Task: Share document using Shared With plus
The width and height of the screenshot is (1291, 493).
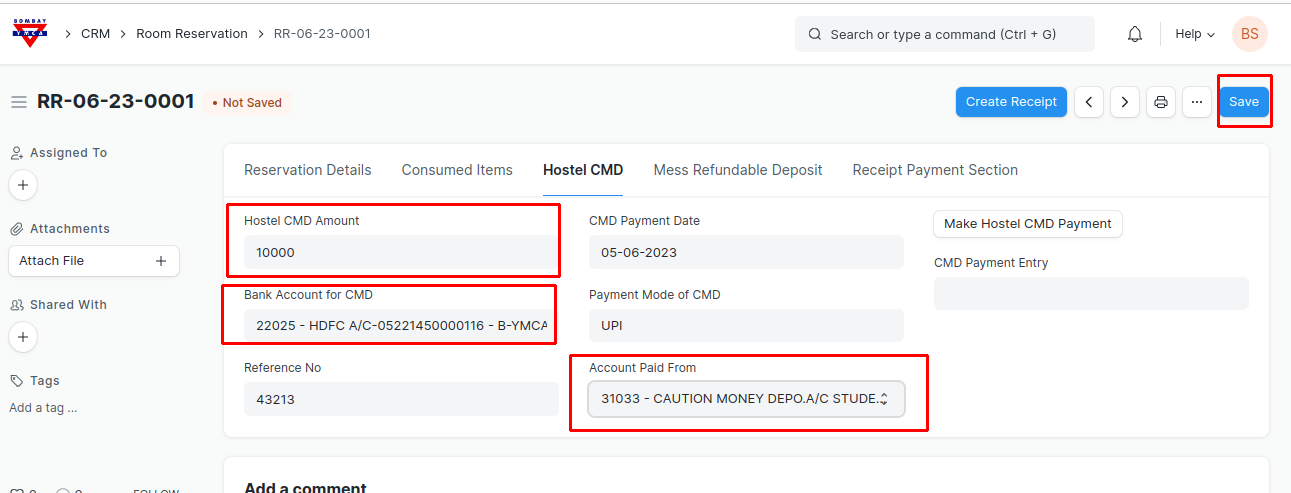Action: (23, 337)
